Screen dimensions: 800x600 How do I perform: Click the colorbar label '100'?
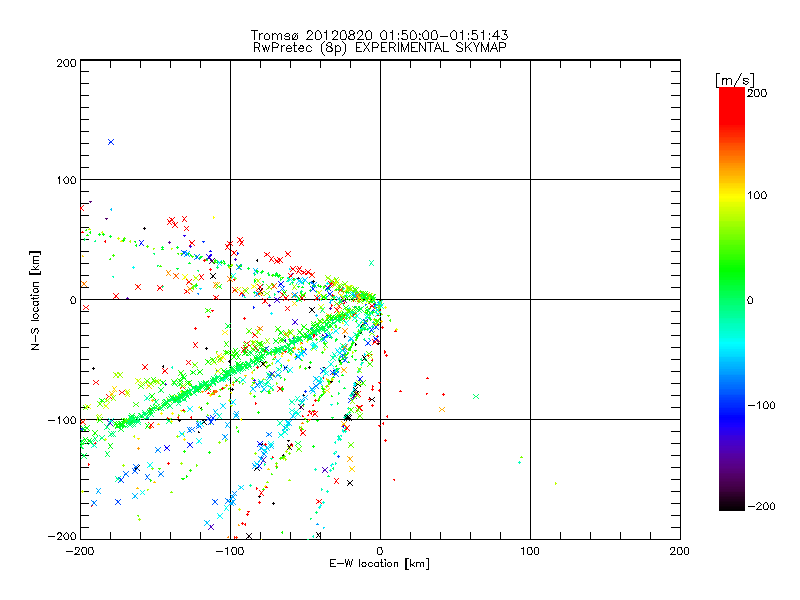(757, 195)
